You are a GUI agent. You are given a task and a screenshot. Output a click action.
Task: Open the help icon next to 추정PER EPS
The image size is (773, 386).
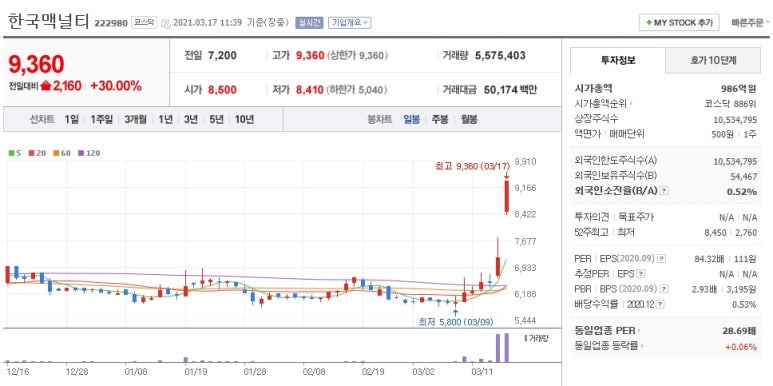[x=640, y=274]
